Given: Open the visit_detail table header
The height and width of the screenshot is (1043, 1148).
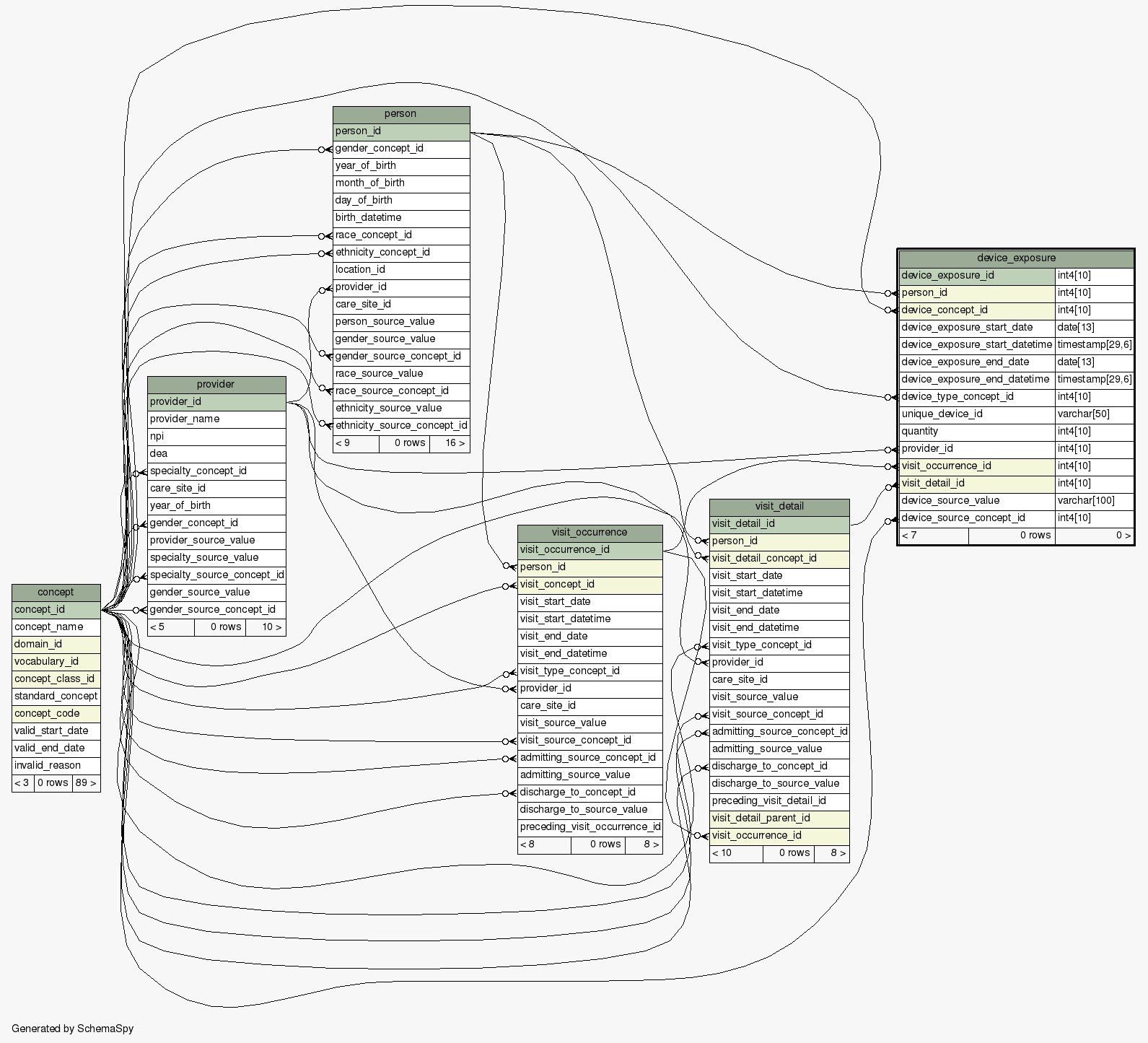Looking at the screenshot, I should coord(779,507).
